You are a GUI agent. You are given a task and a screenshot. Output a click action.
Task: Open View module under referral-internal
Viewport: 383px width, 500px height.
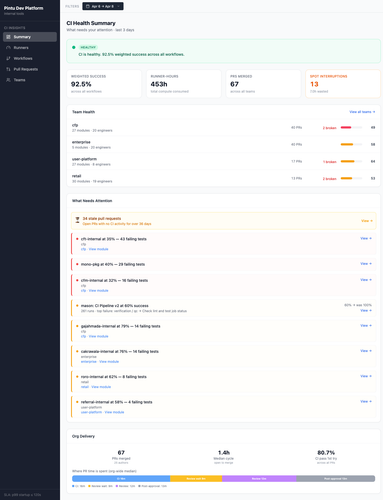pyautogui.click(x=114, y=412)
